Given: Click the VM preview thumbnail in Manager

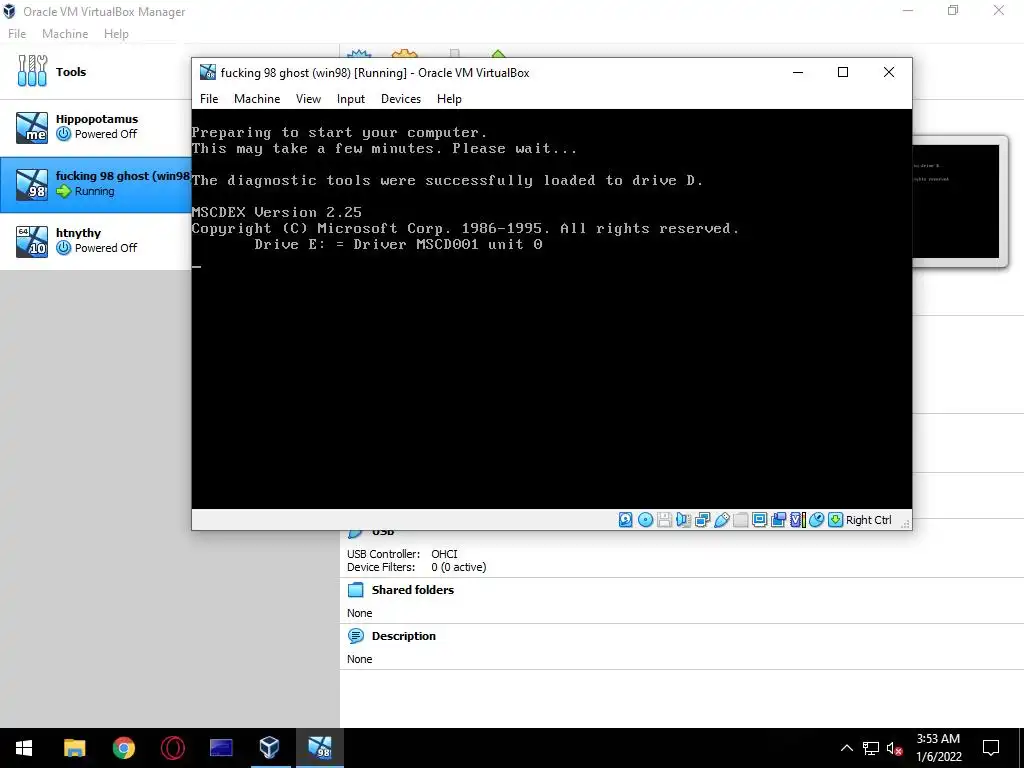Looking at the screenshot, I should 956,201.
